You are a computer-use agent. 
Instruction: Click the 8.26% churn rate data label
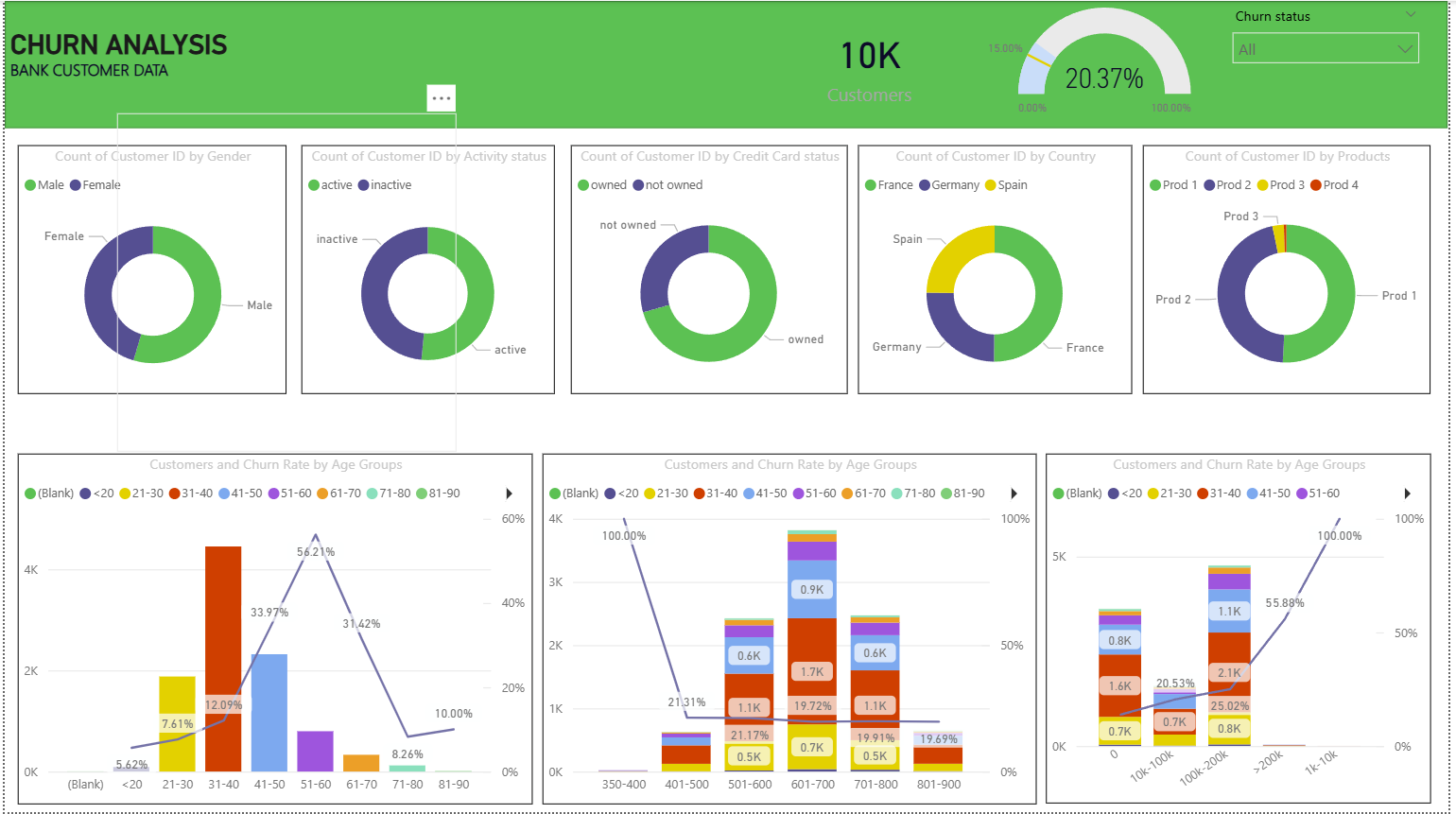point(407,754)
